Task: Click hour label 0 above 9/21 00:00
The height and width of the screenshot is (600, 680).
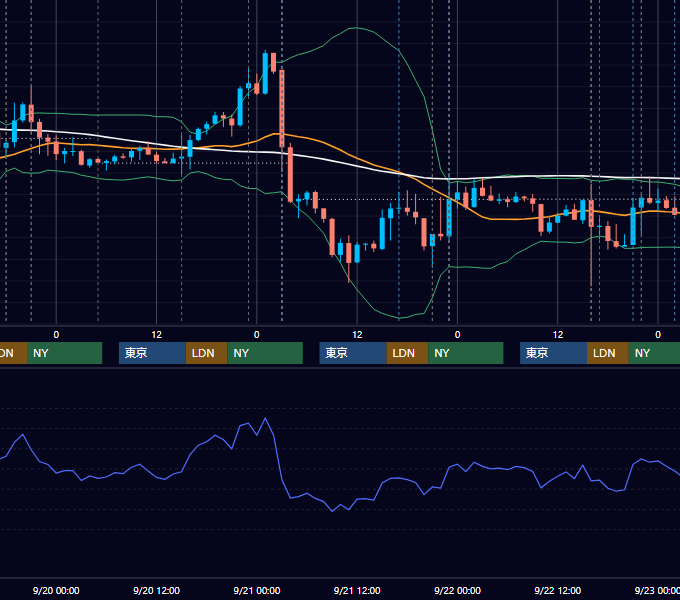Action: (x=257, y=335)
